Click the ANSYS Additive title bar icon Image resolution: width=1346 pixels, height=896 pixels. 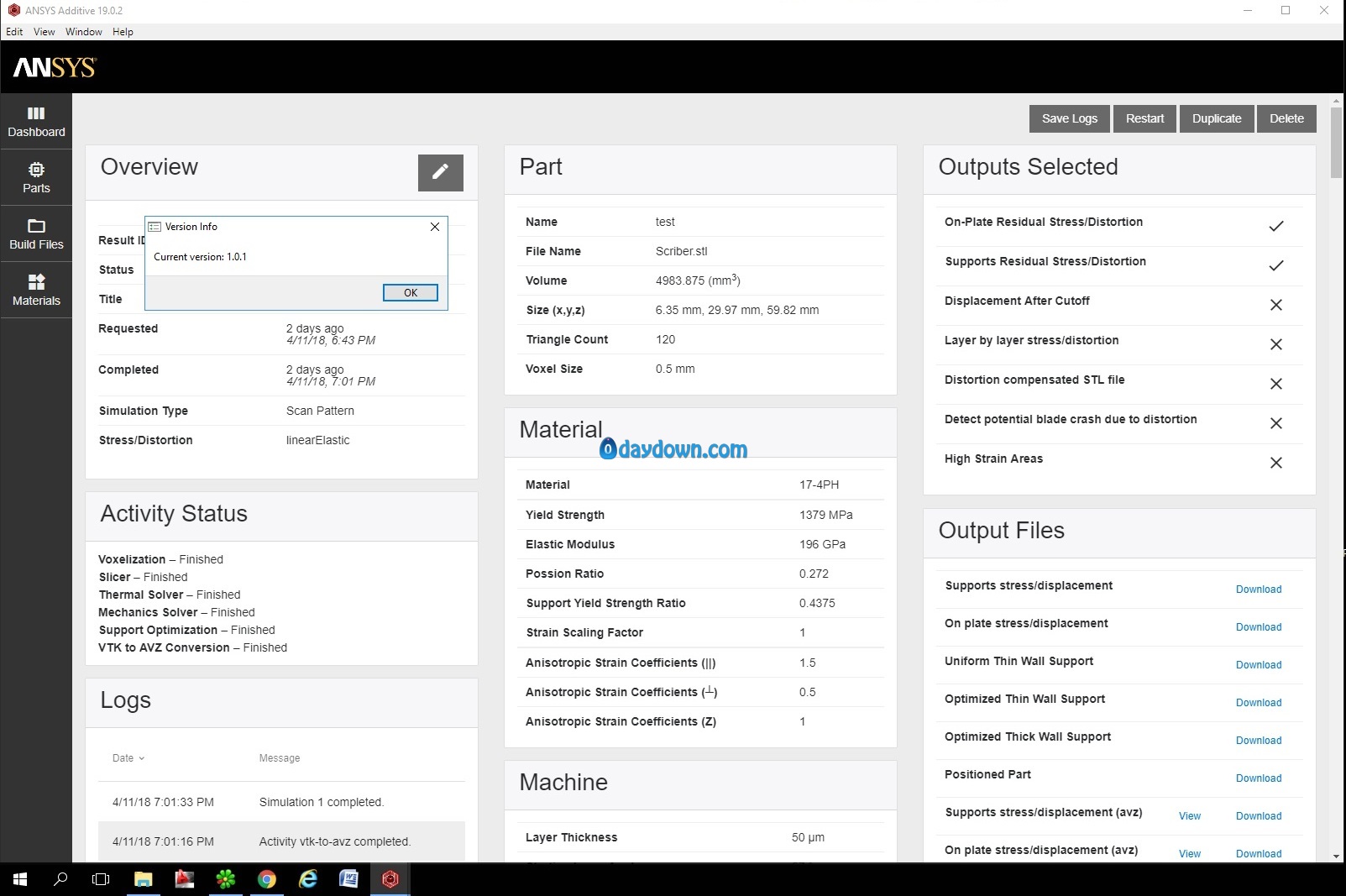[13, 10]
